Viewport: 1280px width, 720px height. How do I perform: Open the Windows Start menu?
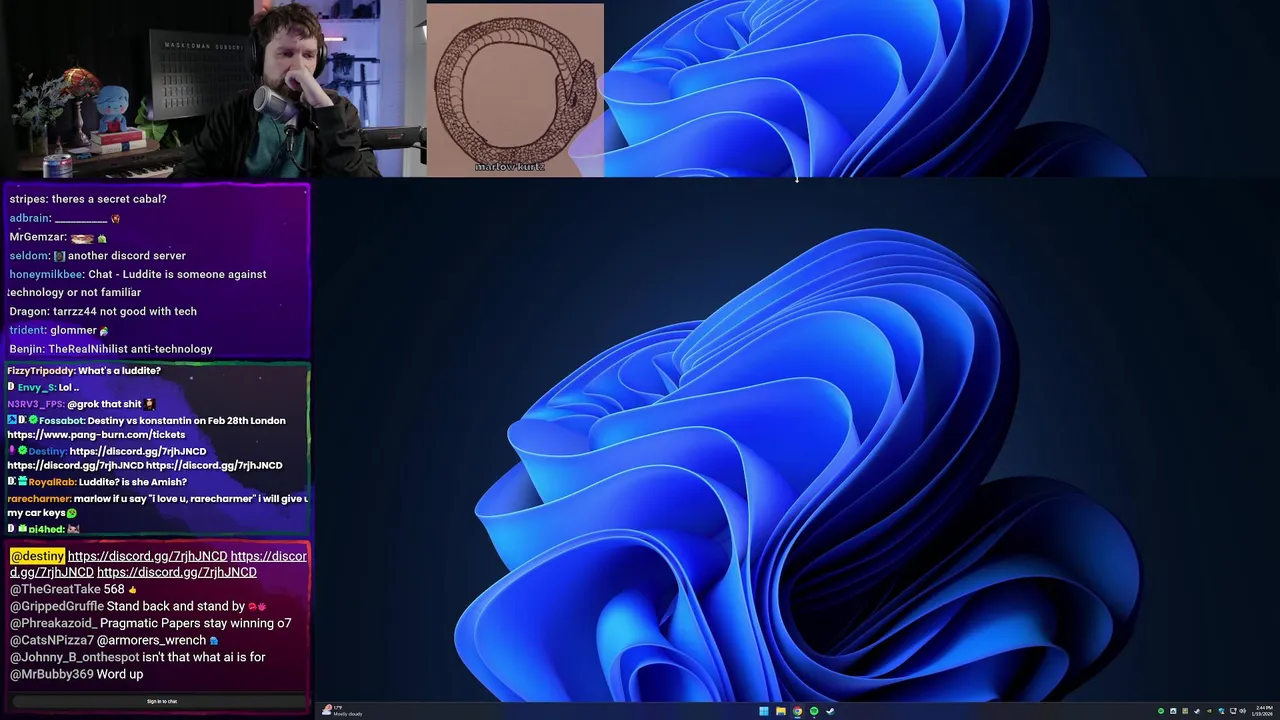(763, 711)
